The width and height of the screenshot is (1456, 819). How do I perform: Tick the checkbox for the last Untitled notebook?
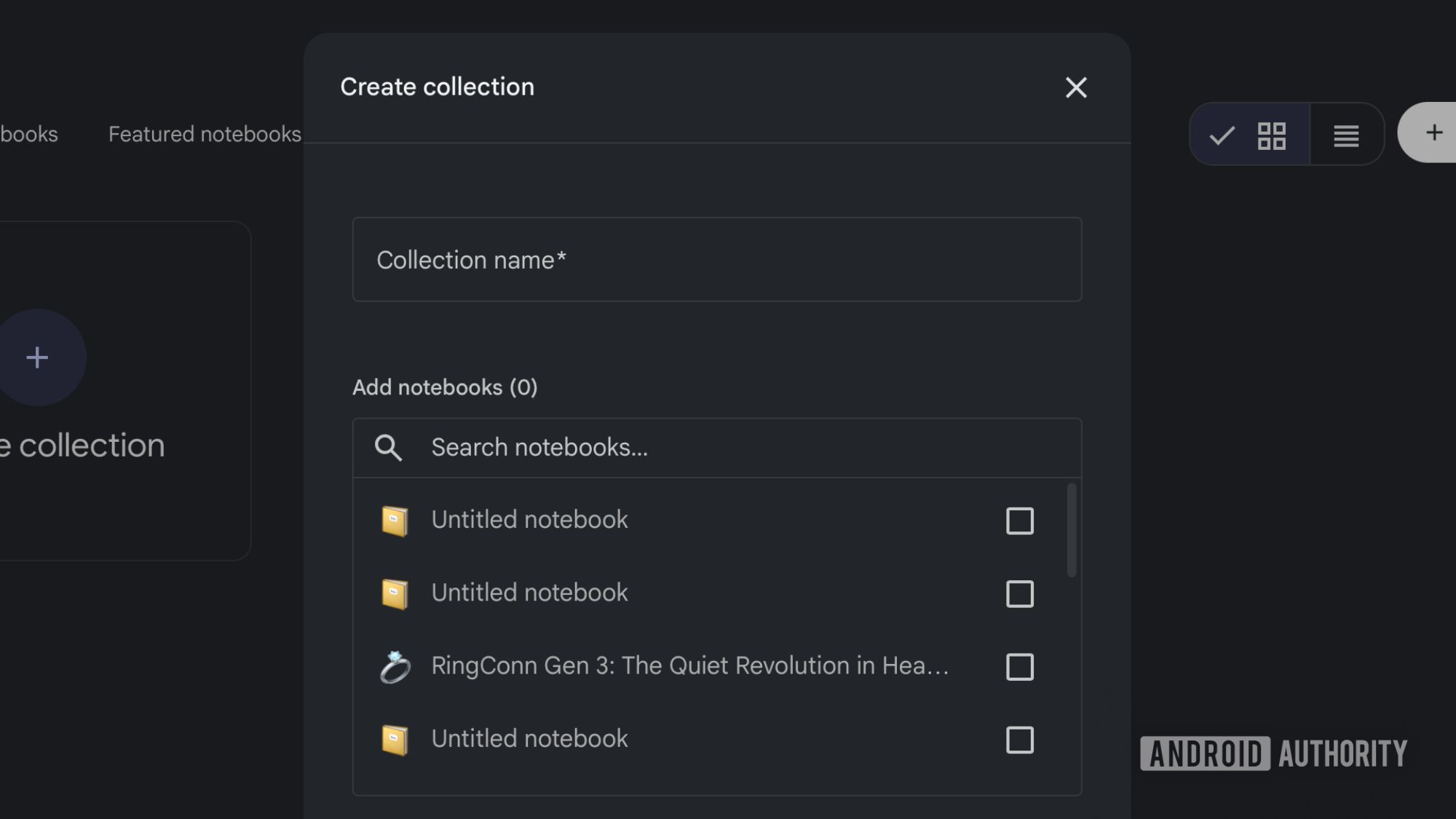pyautogui.click(x=1019, y=740)
